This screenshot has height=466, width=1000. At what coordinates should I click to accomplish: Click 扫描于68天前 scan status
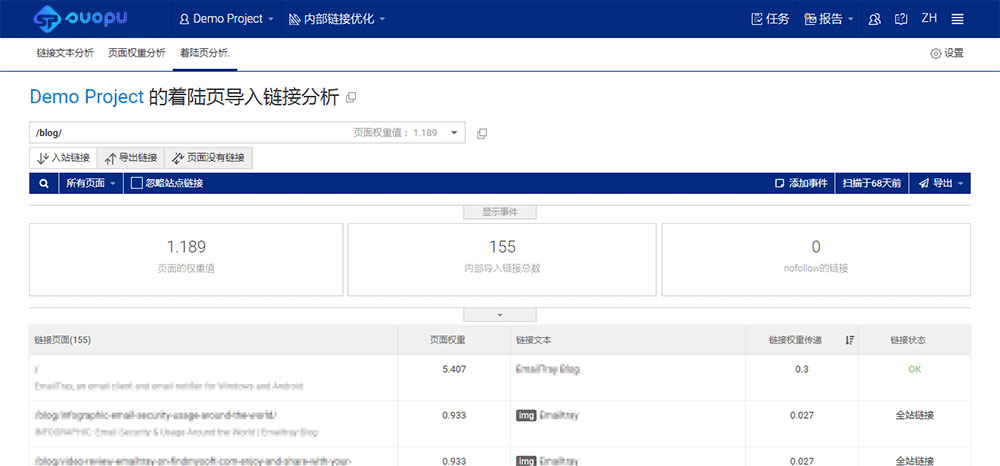(x=872, y=184)
